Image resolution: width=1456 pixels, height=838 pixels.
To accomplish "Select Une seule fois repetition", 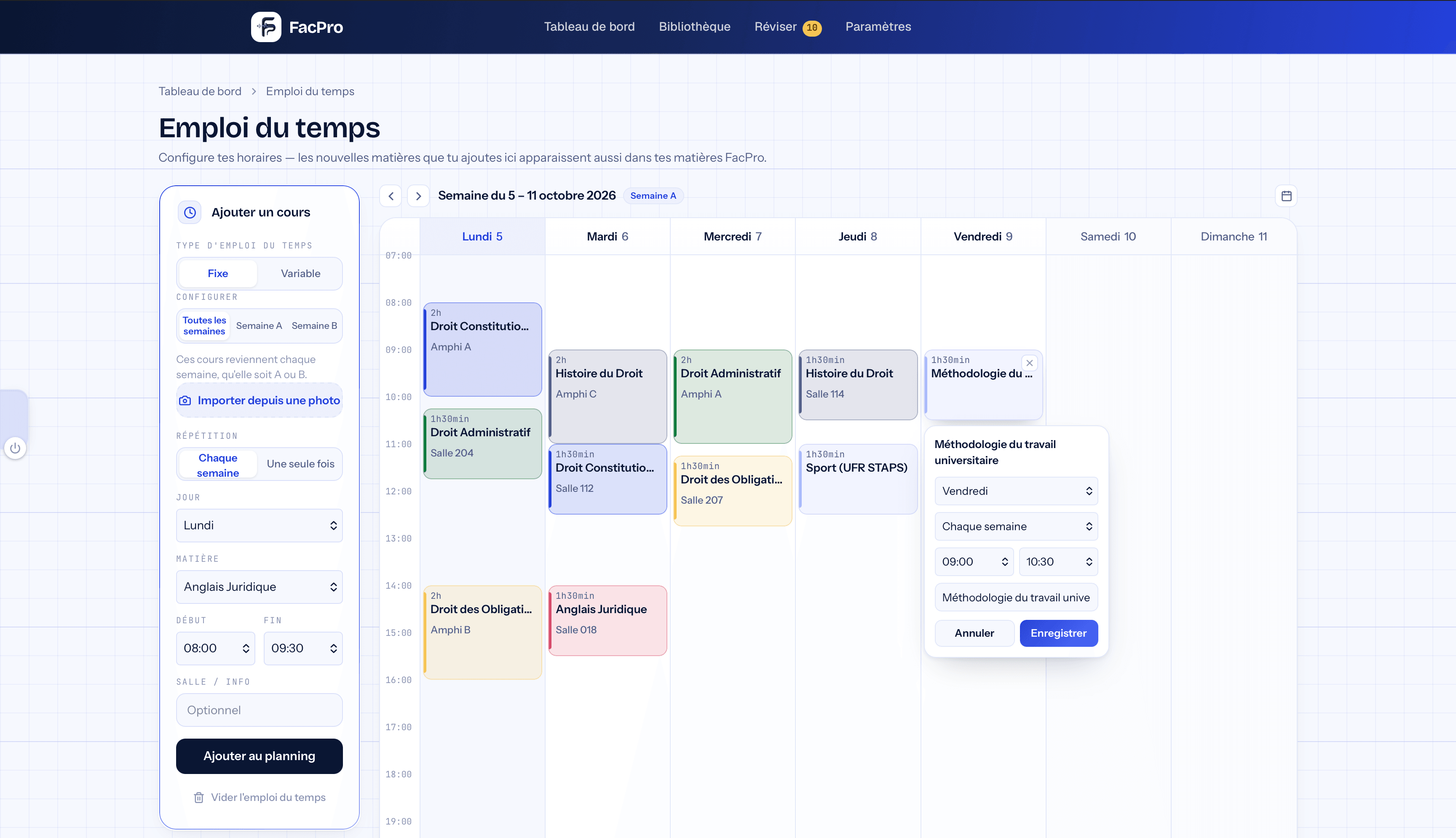I will coord(300,464).
